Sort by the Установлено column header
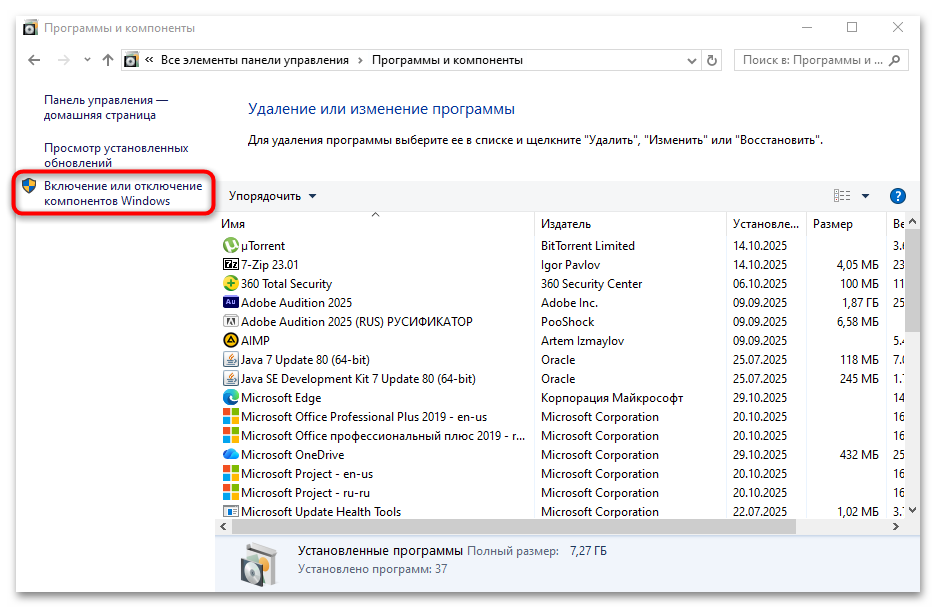 (x=766, y=224)
